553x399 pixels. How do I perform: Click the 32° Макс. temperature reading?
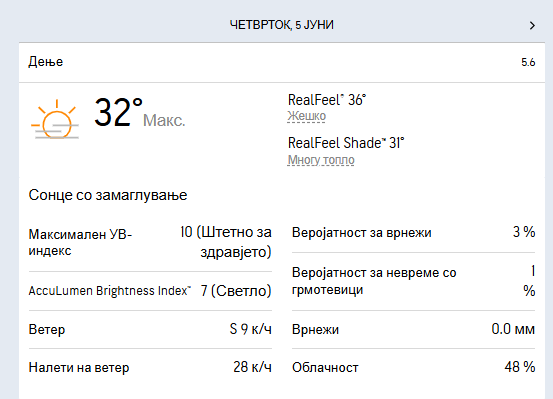click(140, 113)
